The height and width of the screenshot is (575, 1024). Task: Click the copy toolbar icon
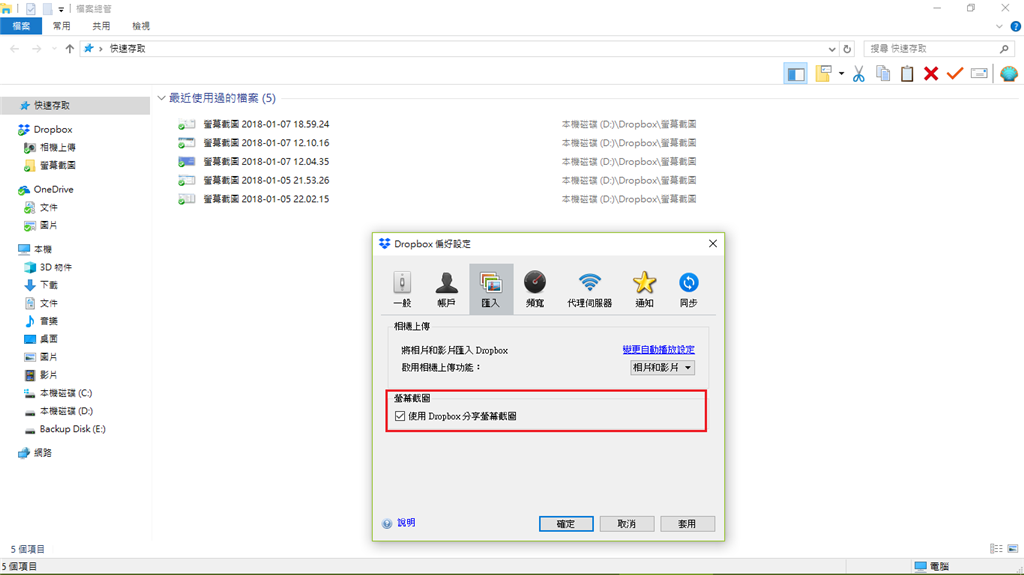tap(883, 74)
